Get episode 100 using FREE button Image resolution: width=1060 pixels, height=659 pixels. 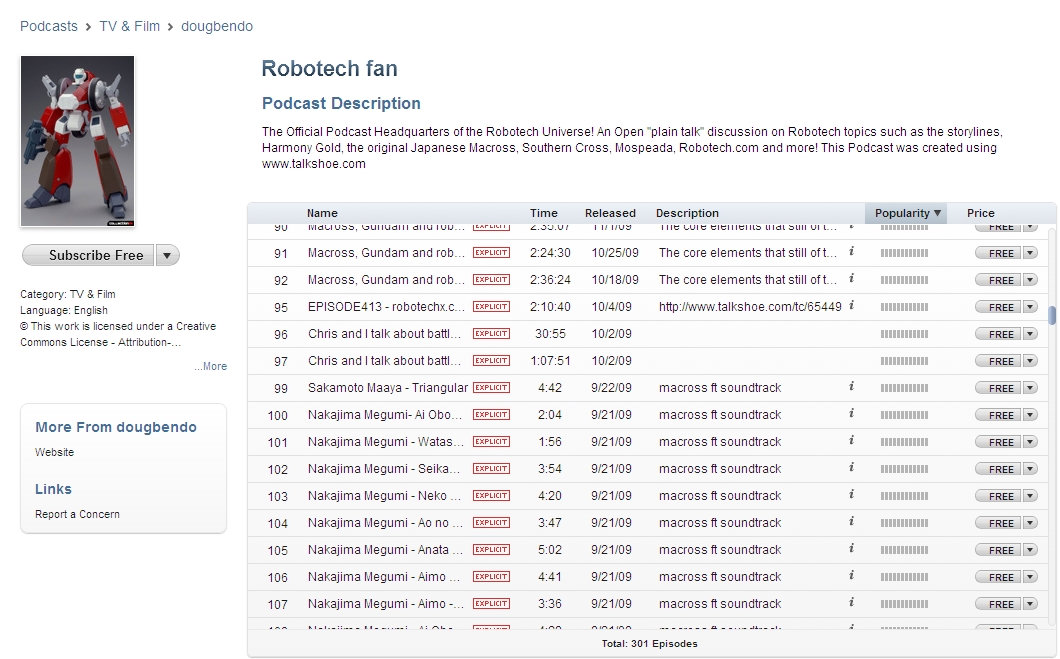point(999,416)
